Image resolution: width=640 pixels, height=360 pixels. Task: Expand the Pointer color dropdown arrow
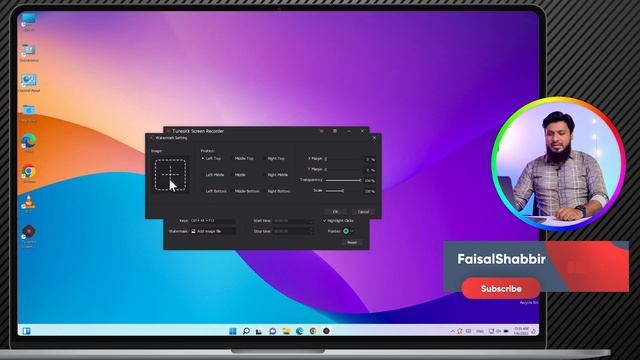pos(352,231)
